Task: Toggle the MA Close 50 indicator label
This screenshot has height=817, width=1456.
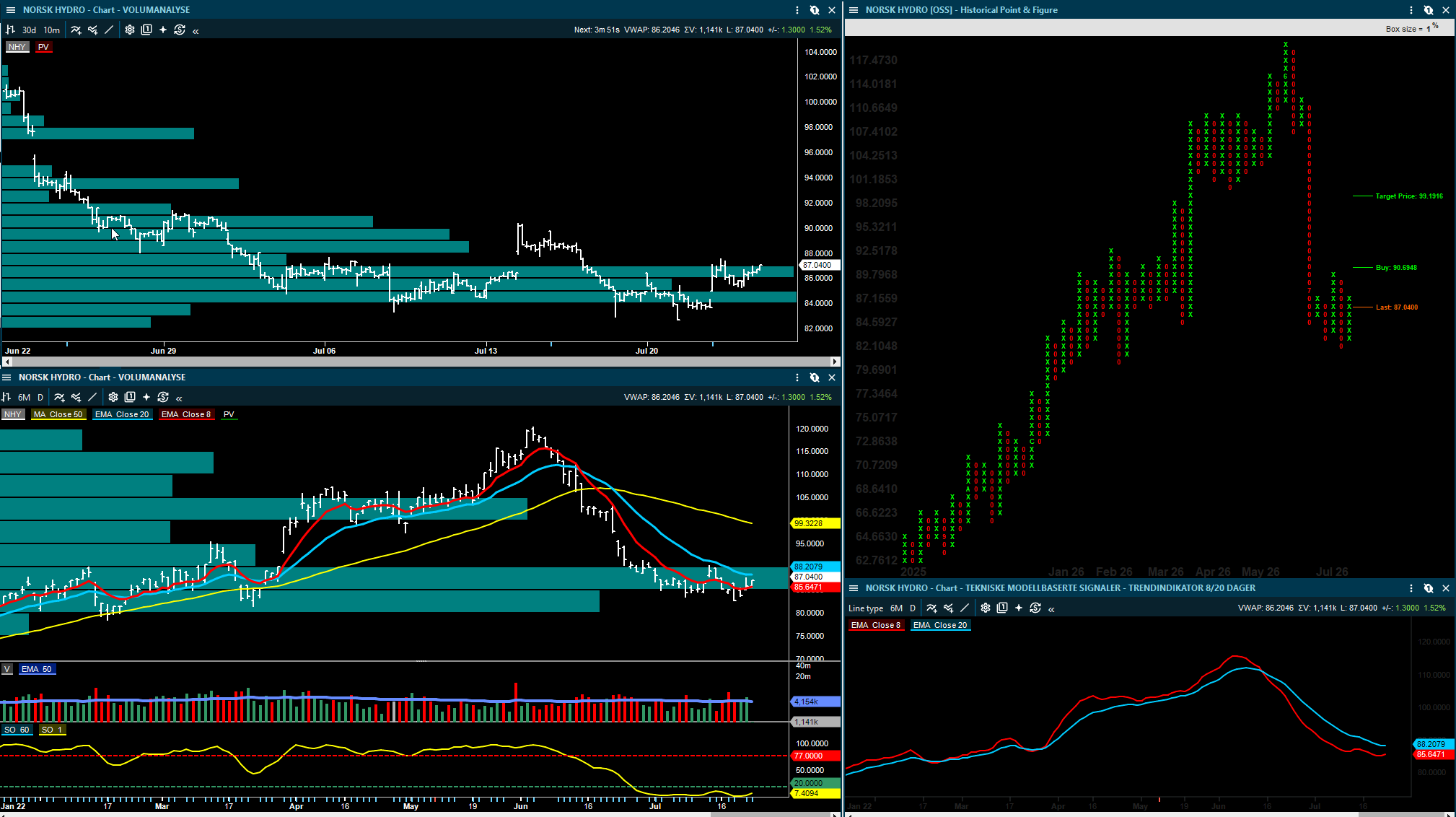Action: [58, 414]
